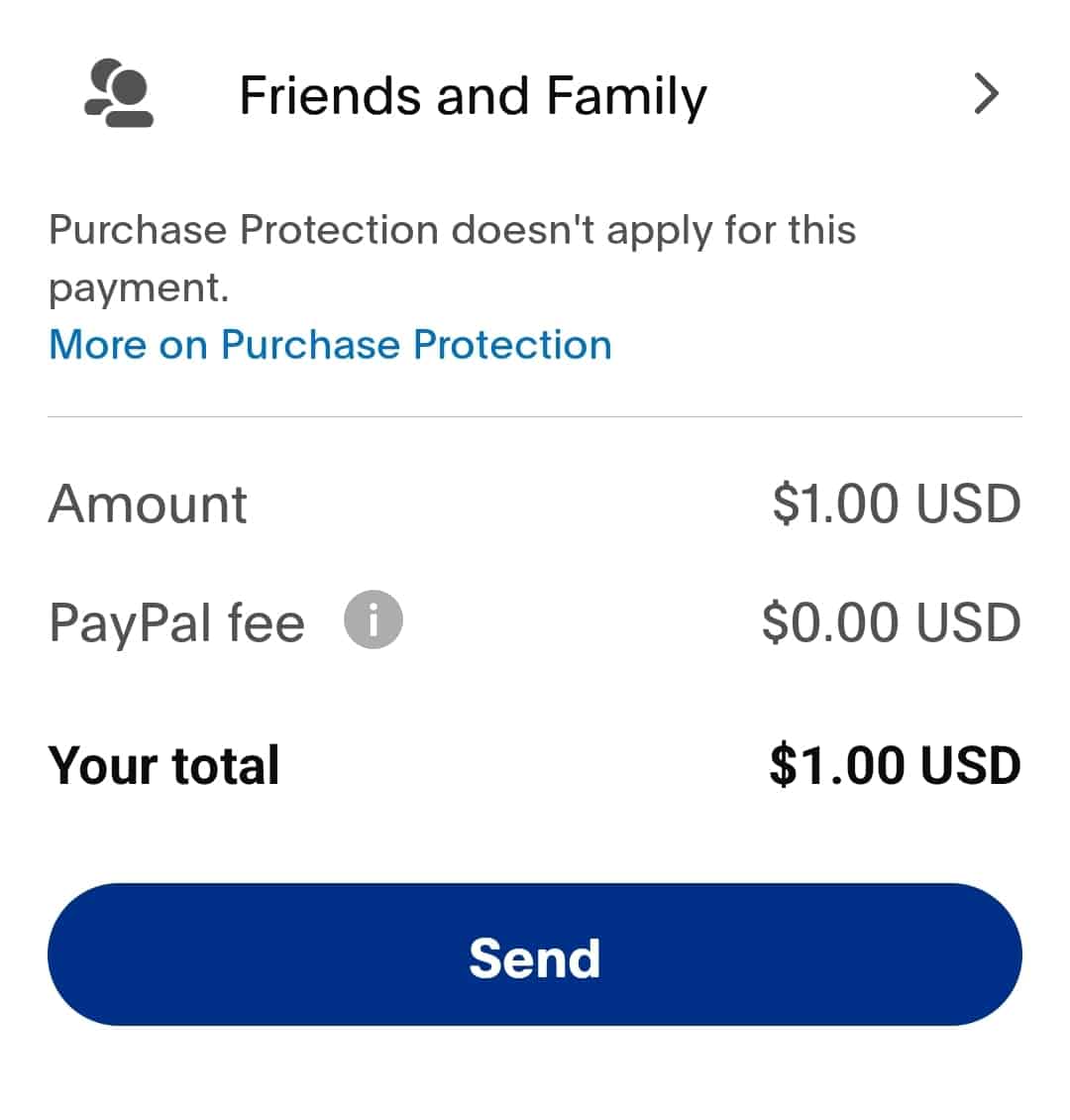Click the word Friends in the header

pos(330,96)
